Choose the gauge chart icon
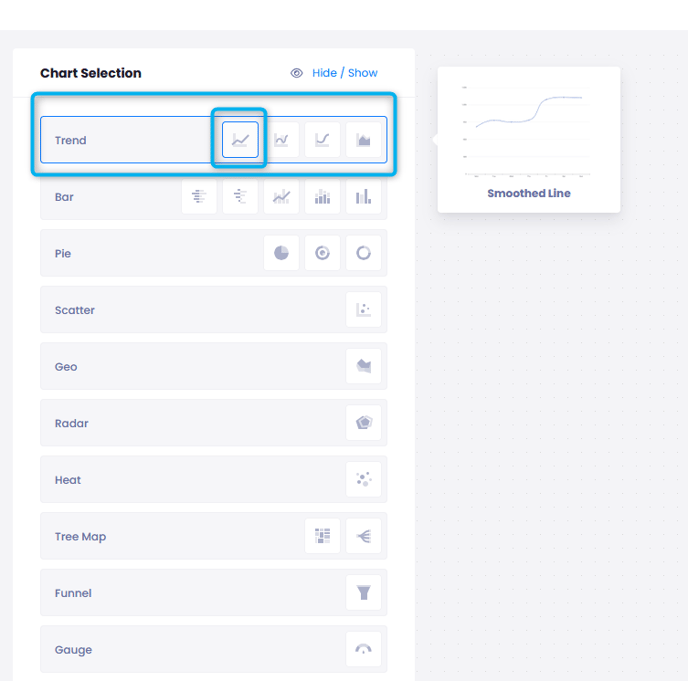 click(x=363, y=650)
